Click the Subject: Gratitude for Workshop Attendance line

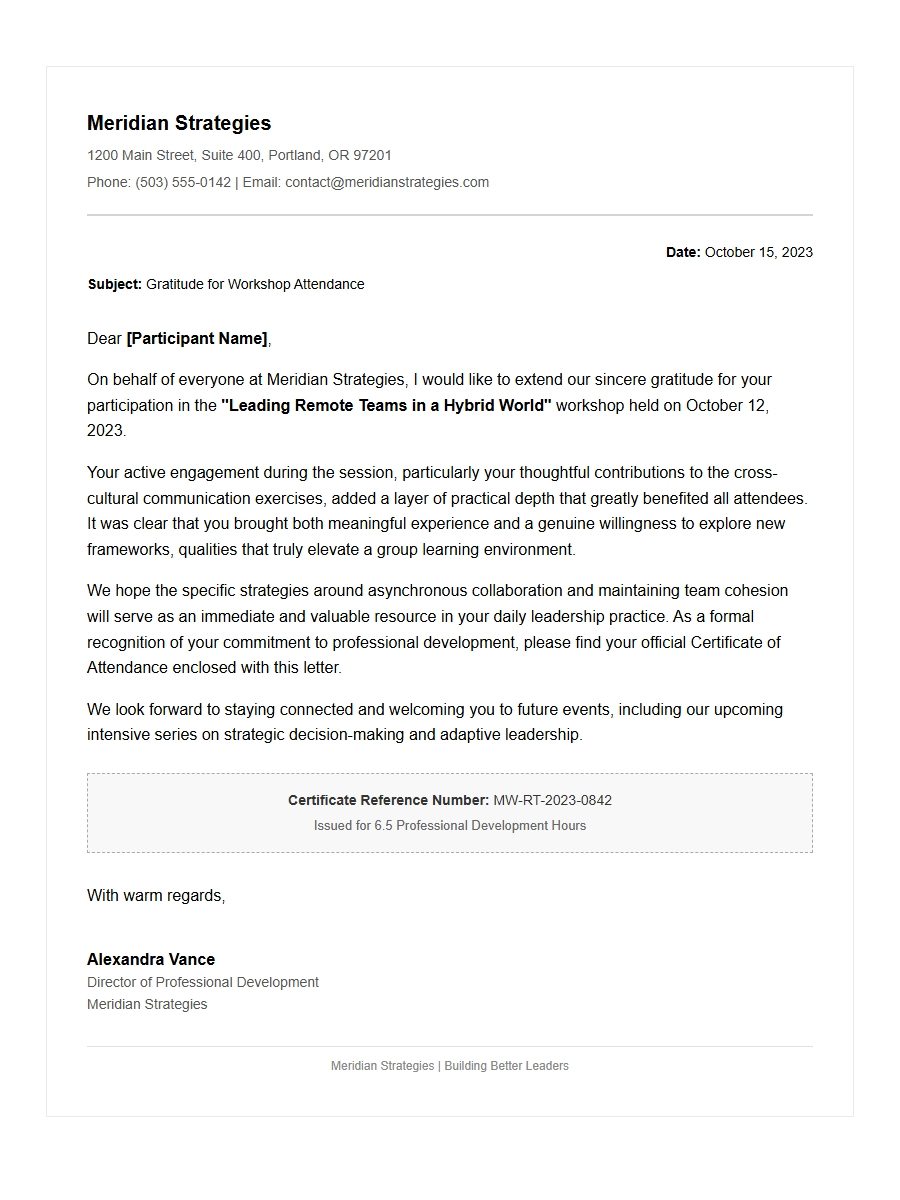(226, 284)
